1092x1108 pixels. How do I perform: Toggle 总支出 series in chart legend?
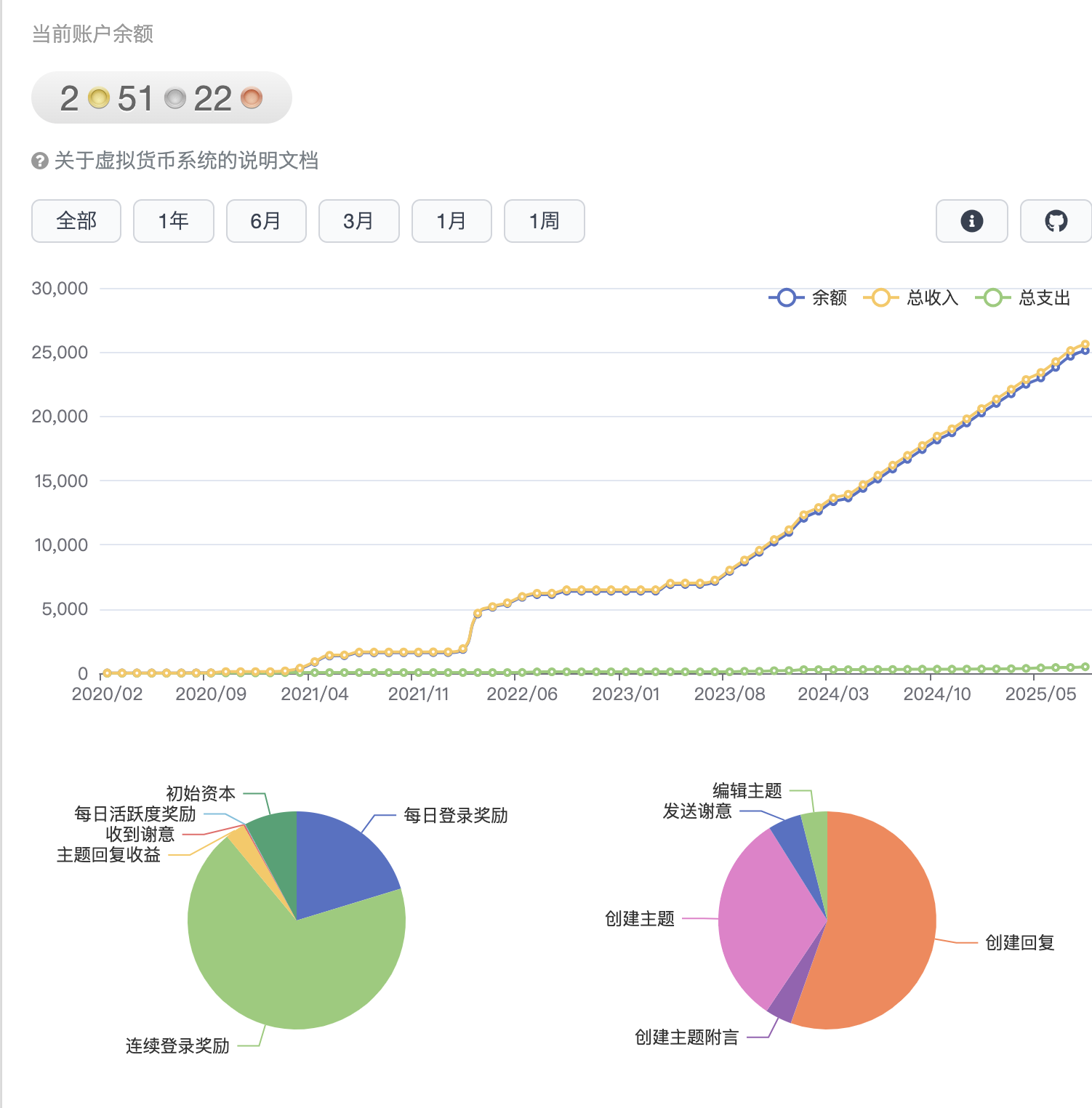click(1022, 297)
